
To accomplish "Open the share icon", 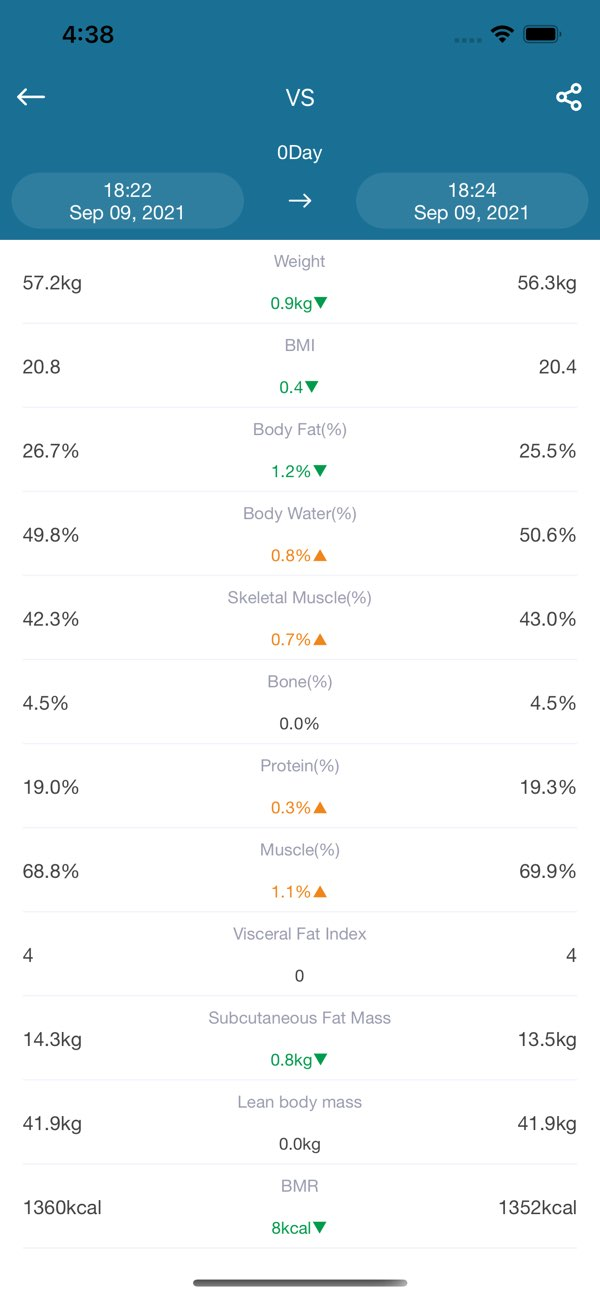I will (x=569, y=97).
